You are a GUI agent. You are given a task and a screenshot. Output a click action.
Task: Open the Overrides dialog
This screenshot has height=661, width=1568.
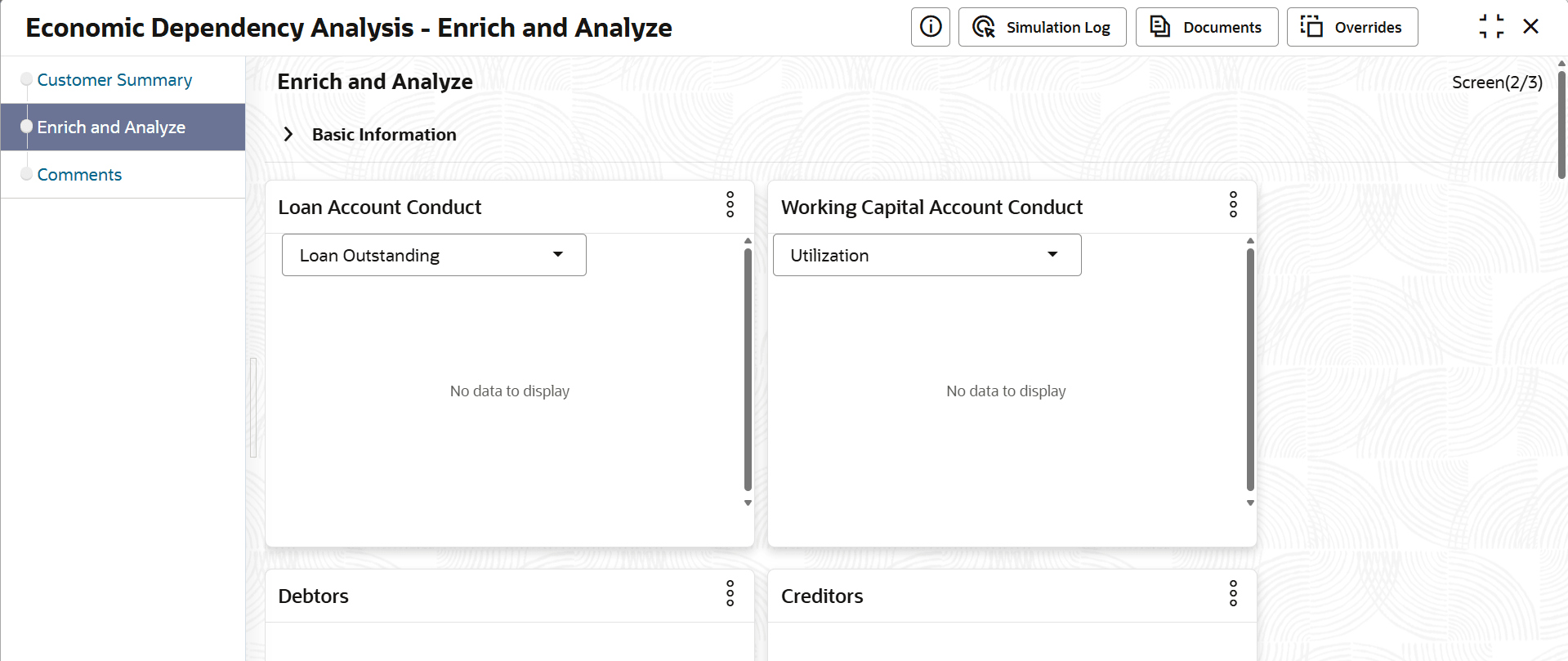tap(1352, 27)
